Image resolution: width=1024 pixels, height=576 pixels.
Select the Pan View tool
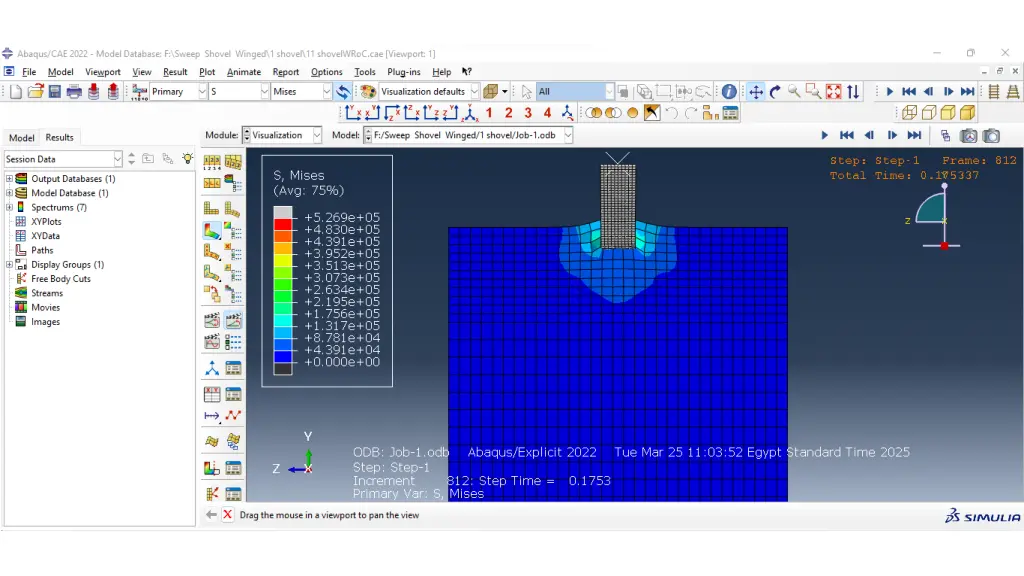click(756, 92)
